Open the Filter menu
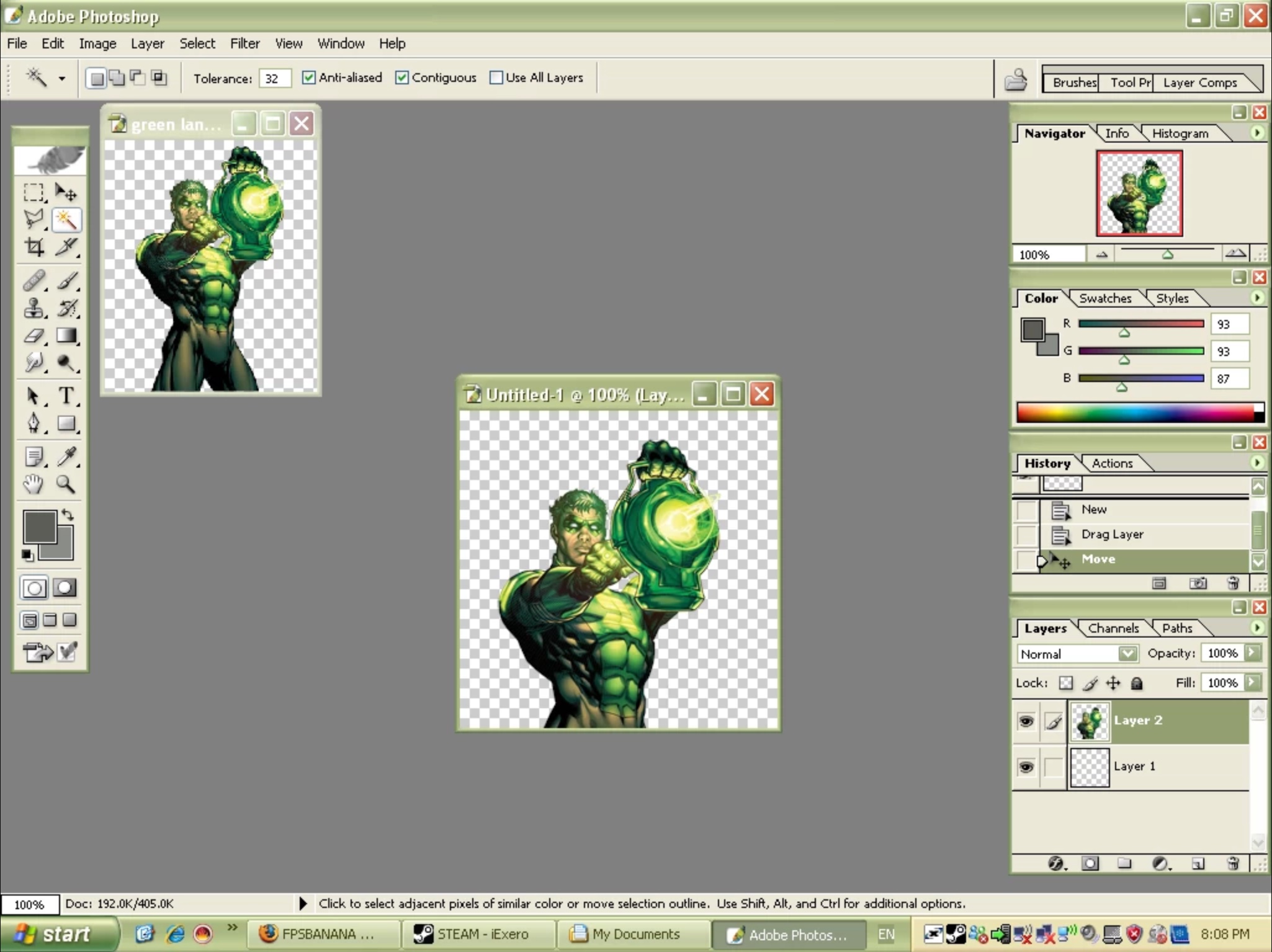 (244, 43)
